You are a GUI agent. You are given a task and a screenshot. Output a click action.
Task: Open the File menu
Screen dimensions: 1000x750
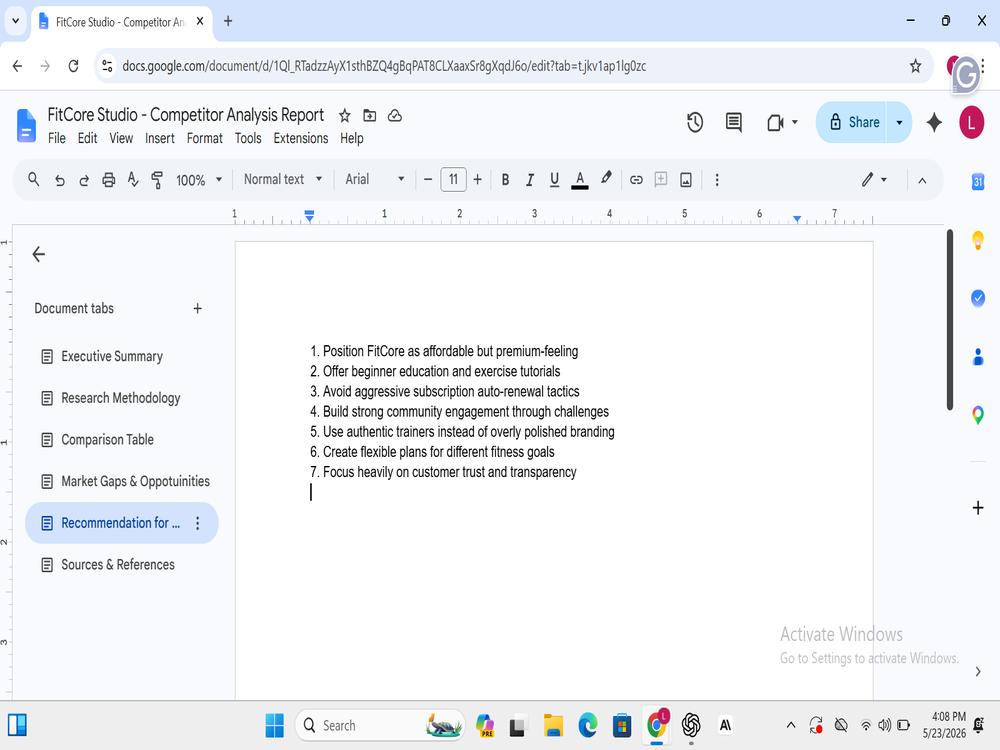[57, 138]
